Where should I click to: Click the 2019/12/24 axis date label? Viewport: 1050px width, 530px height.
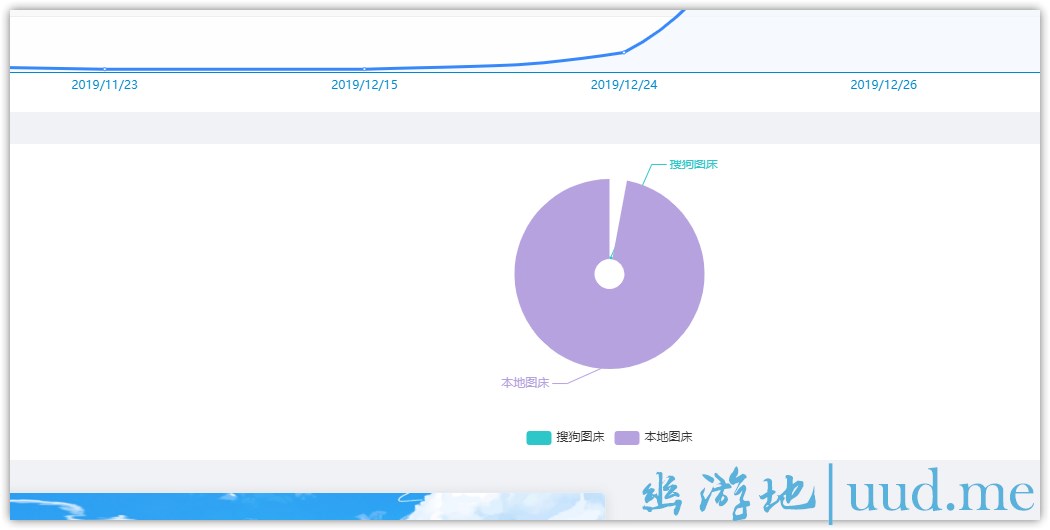click(x=624, y=85)
